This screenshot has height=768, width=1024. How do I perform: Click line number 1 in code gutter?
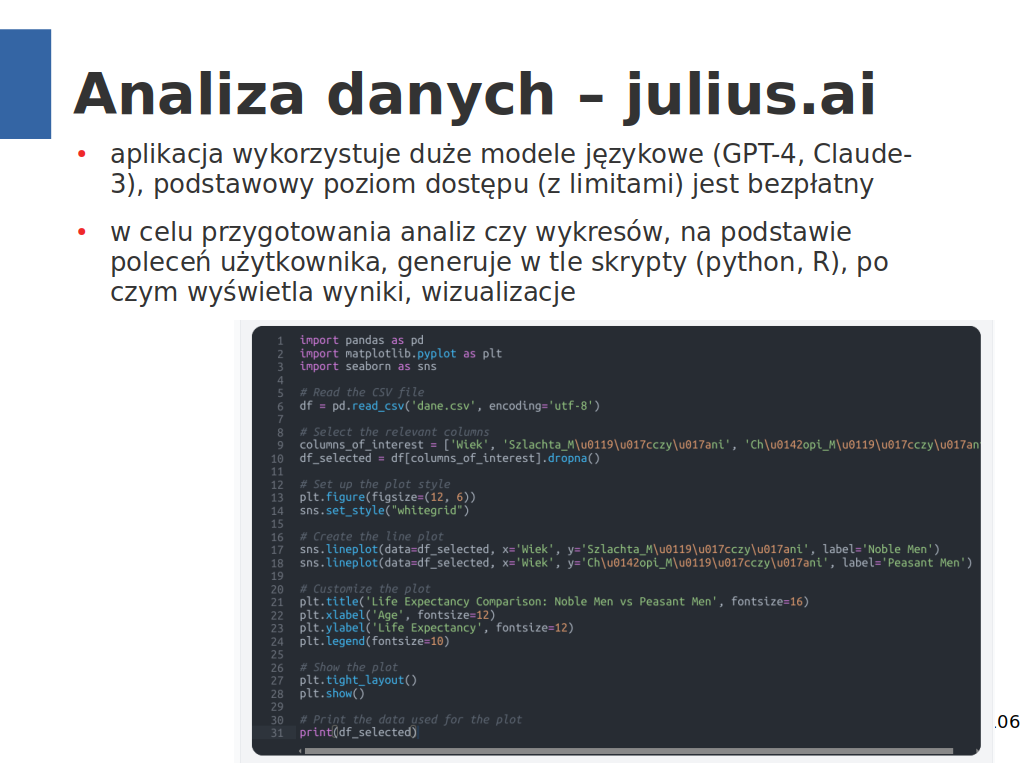click(279, 341)
